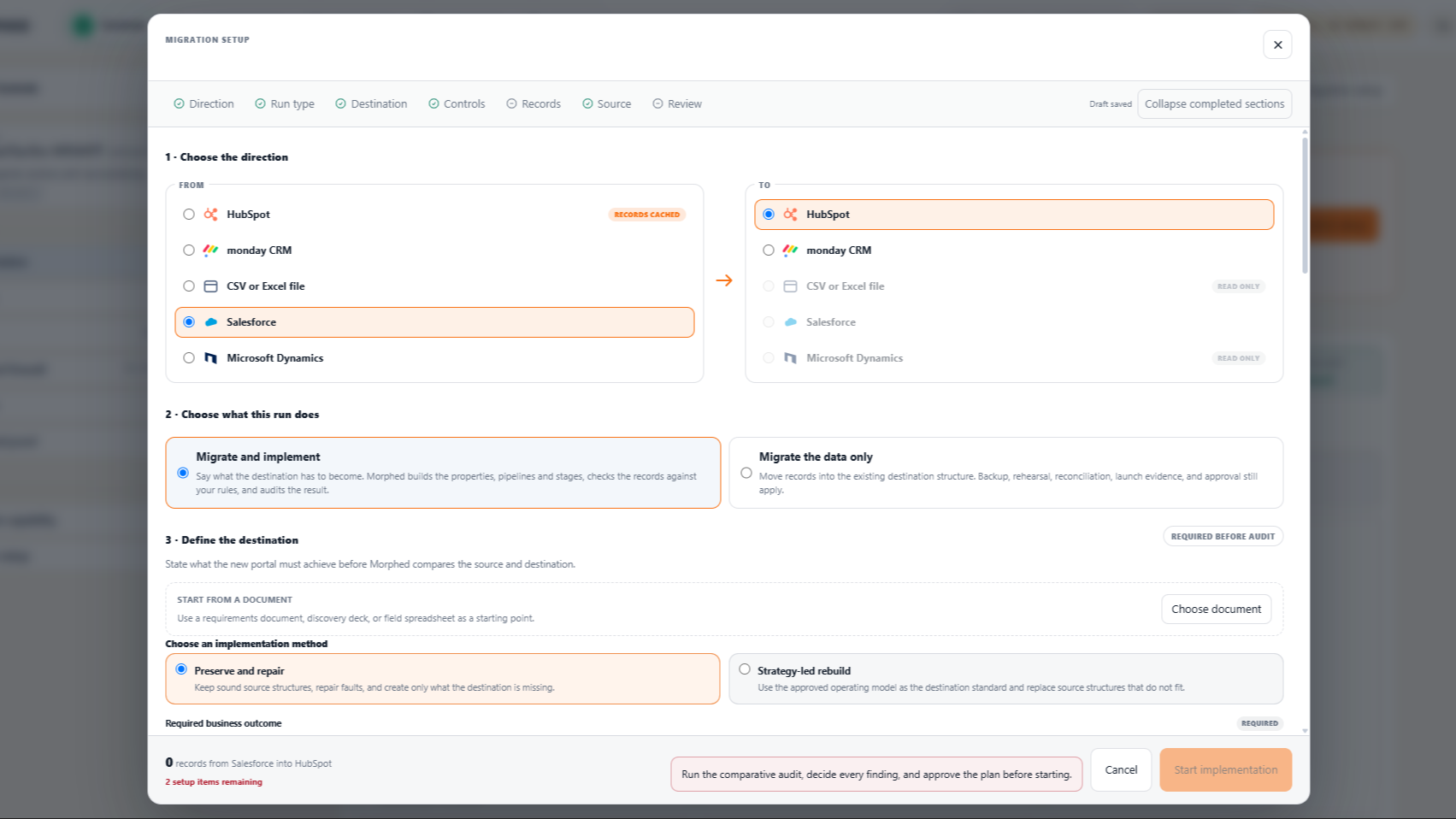Click the disabled CSV or Excel radio under TO
1456x819 pixels.
click(x=769, y=286)
